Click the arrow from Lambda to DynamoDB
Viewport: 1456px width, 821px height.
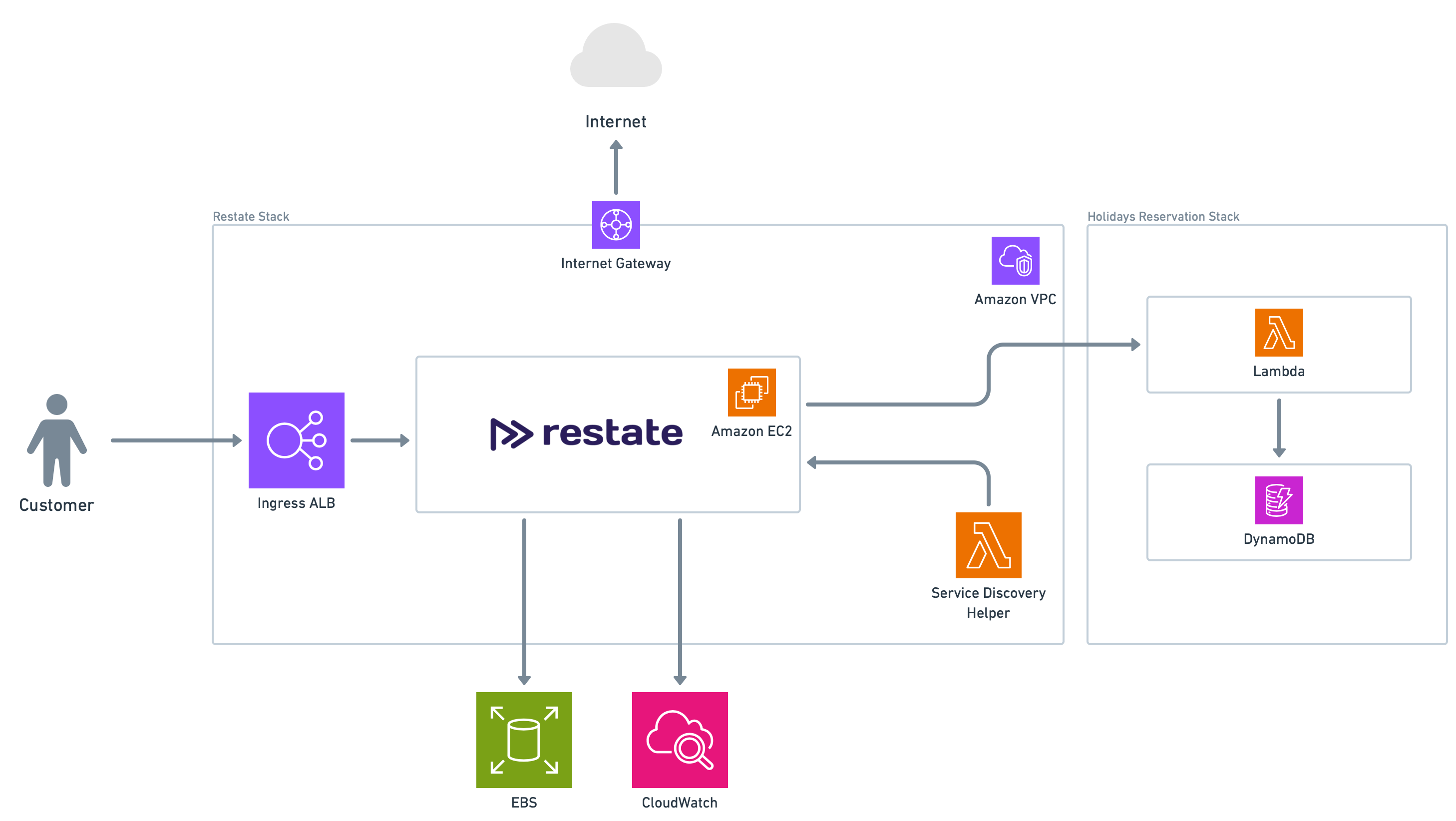(1279, 427)
